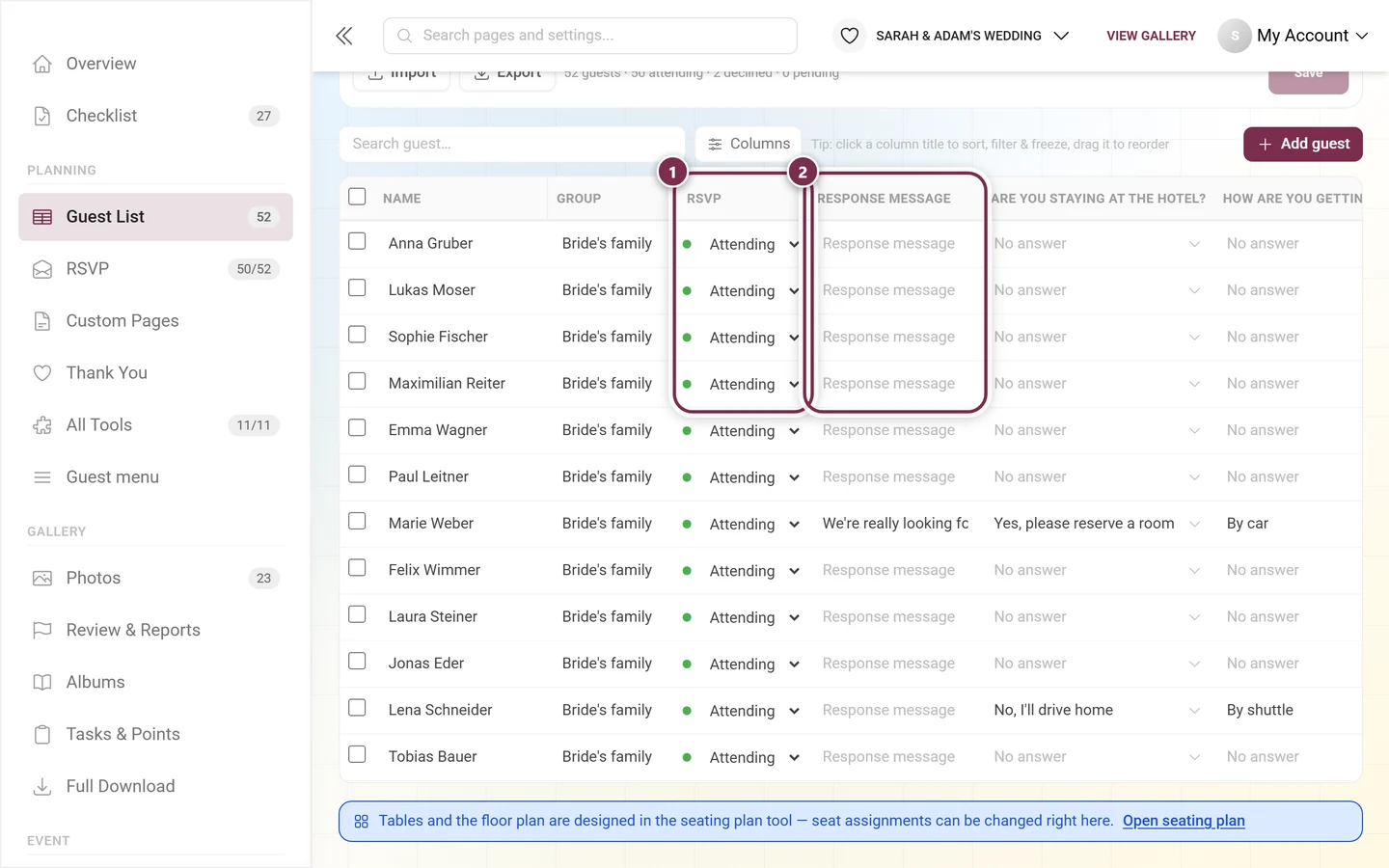Click Paul Leitner's response message field
Image resolution: width=1389 pixels, height=868 pixels.
[895, 477]
